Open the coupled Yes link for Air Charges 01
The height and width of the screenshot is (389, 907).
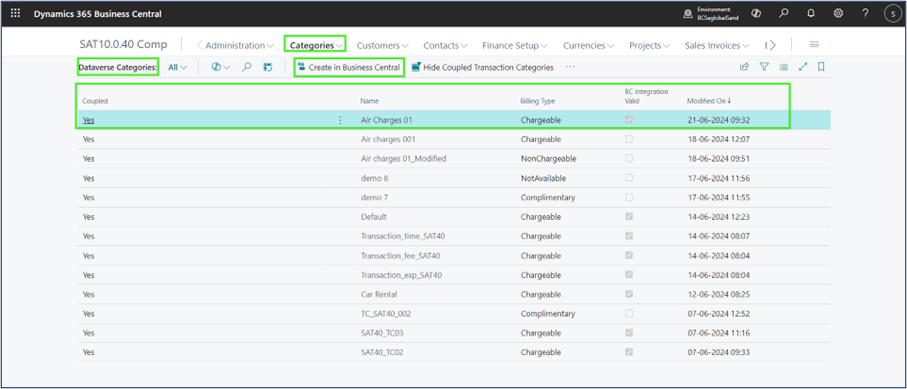[89, 120]
